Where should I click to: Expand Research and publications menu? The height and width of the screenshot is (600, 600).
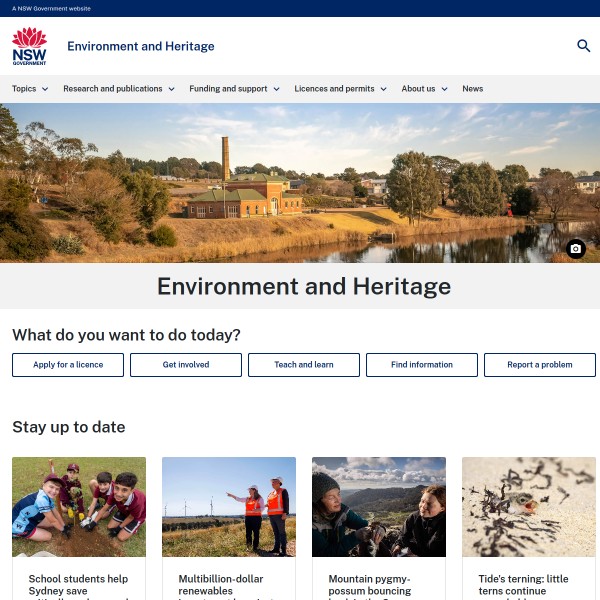(x=118, y=89)
